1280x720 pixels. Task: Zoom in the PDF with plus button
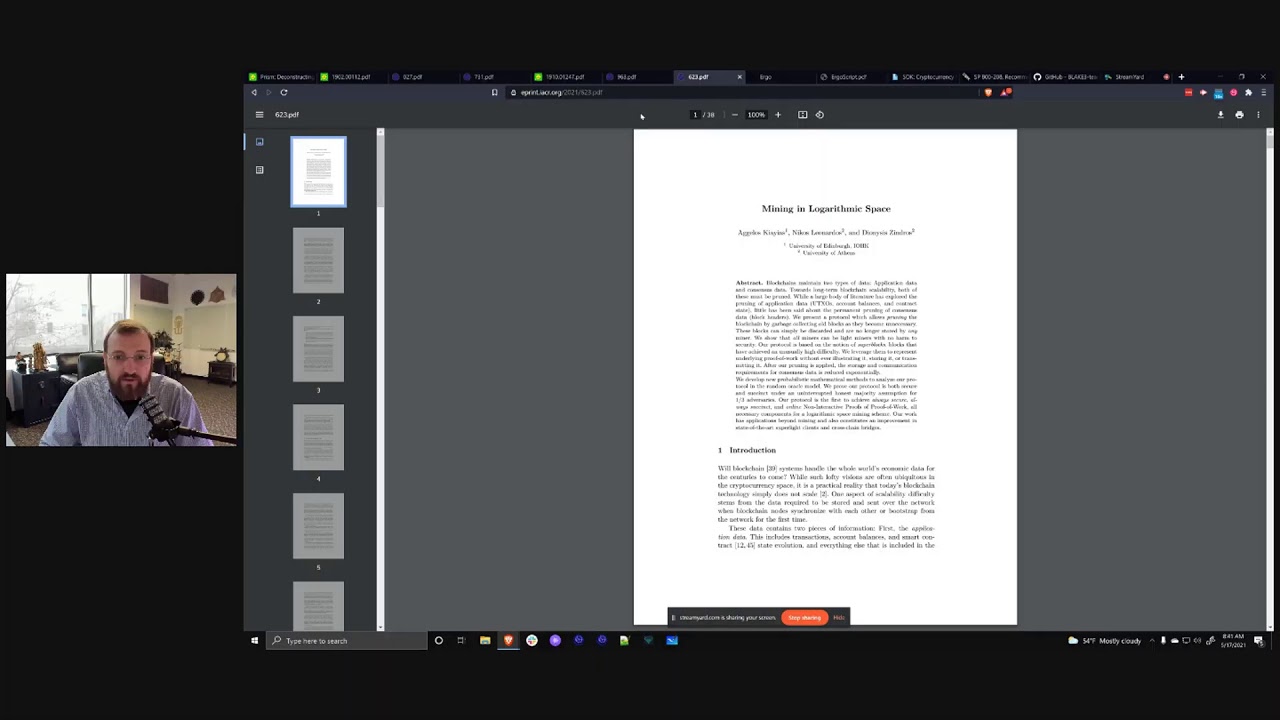click(x=778, y=114)
